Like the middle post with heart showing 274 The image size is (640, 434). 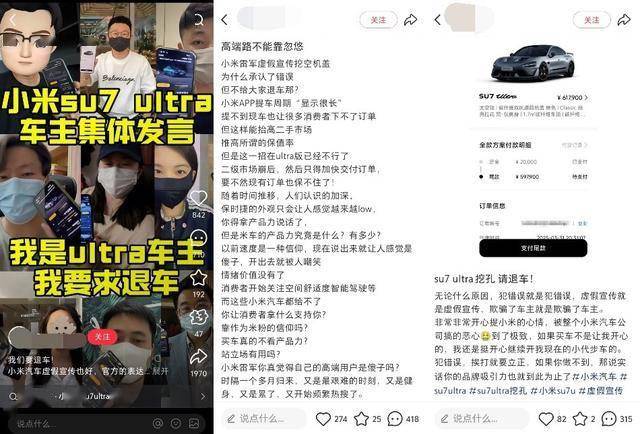tap(323, 419)
